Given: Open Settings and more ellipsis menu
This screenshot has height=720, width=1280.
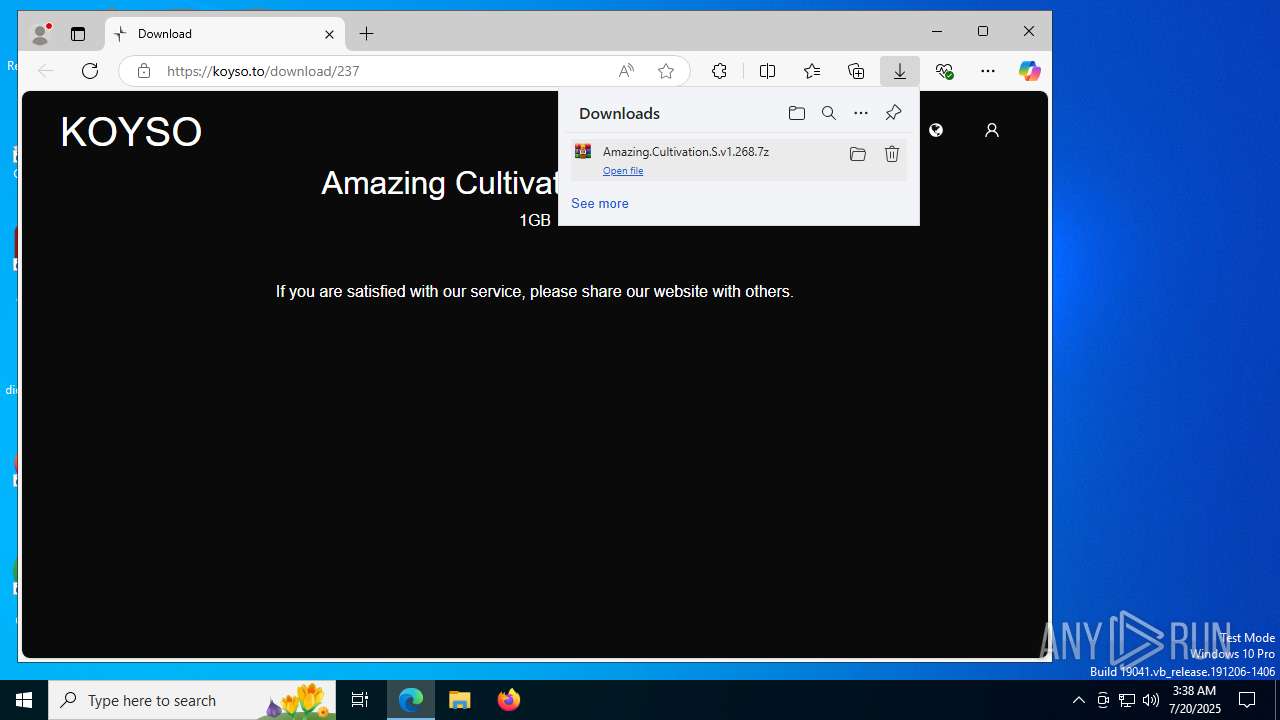Looking at the screenshot, I should tap(988, 71).
